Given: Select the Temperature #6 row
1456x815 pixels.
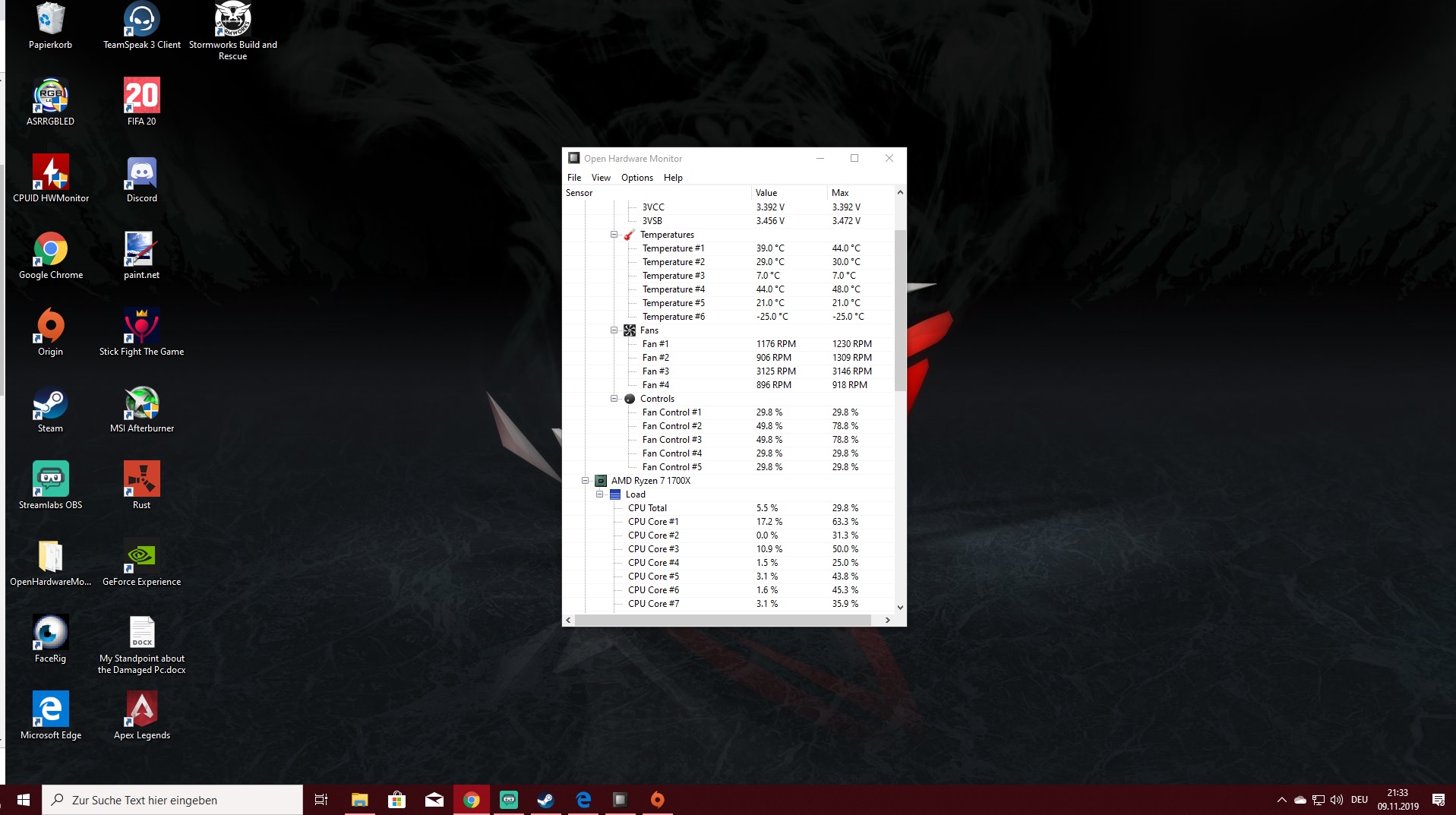Looking at the screenshot, I should (x=728, y=317).
